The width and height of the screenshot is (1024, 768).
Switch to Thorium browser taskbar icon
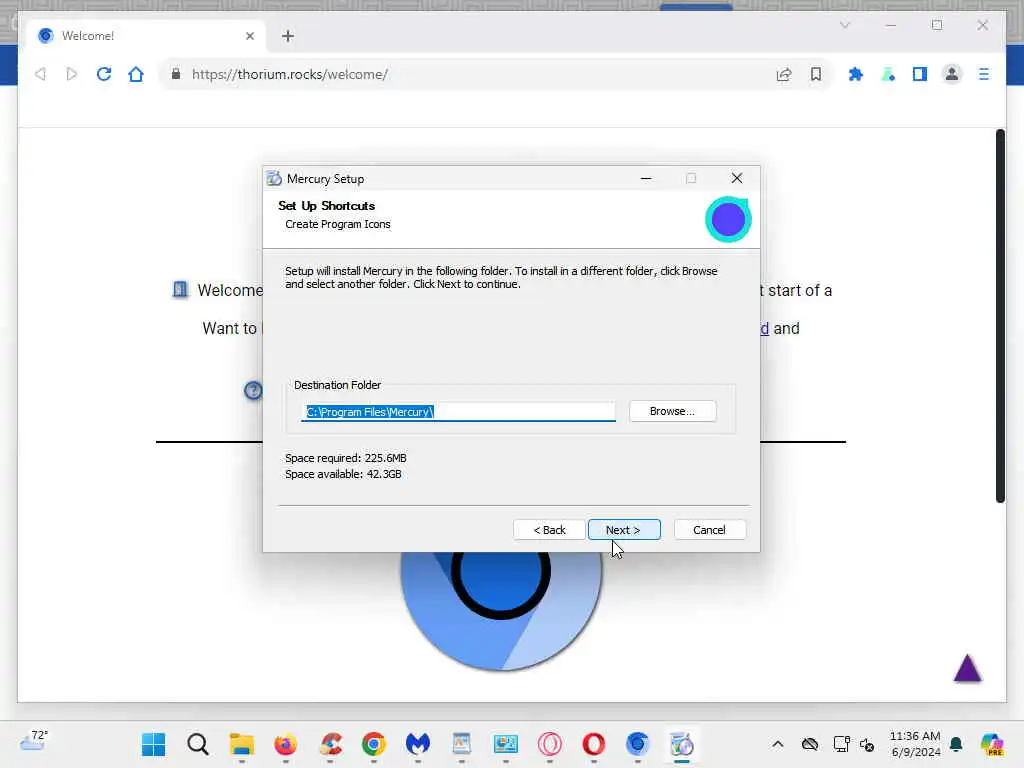tap(637, 744)
